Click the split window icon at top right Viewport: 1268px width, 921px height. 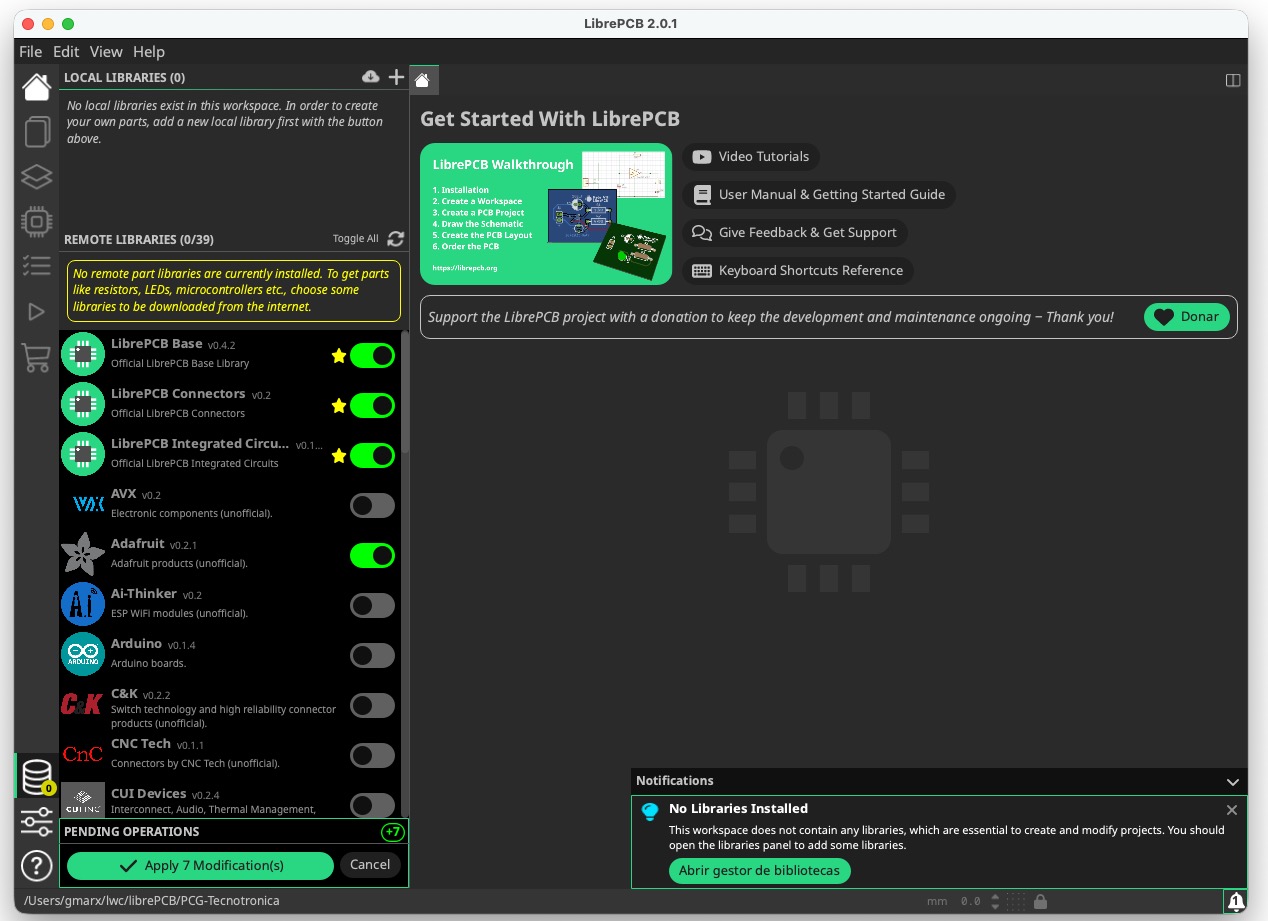click(1233, 80)
